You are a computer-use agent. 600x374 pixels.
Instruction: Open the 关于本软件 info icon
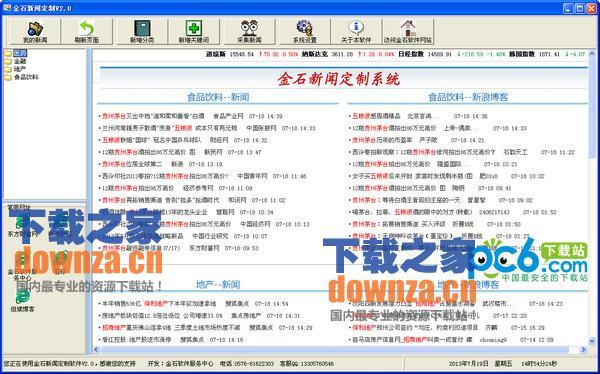pos(356,28)
